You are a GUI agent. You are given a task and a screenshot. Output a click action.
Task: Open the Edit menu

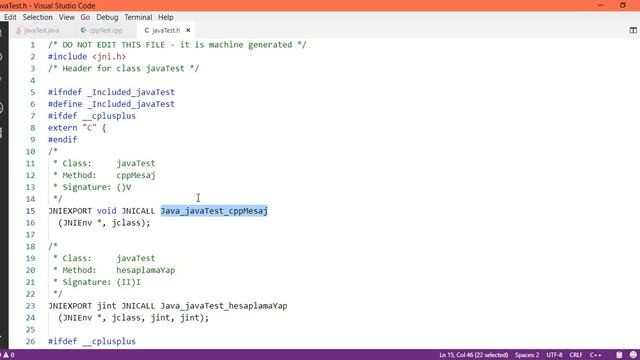10,17
